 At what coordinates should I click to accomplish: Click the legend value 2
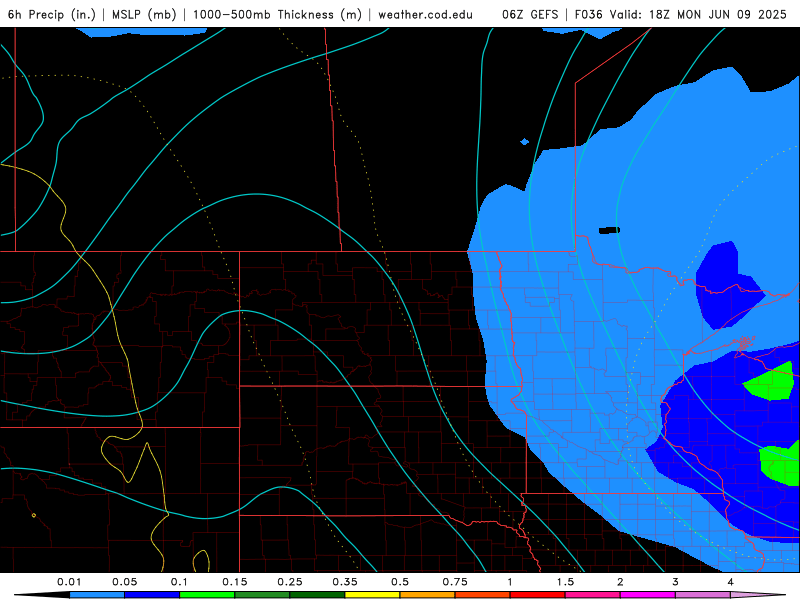[620, 582]
